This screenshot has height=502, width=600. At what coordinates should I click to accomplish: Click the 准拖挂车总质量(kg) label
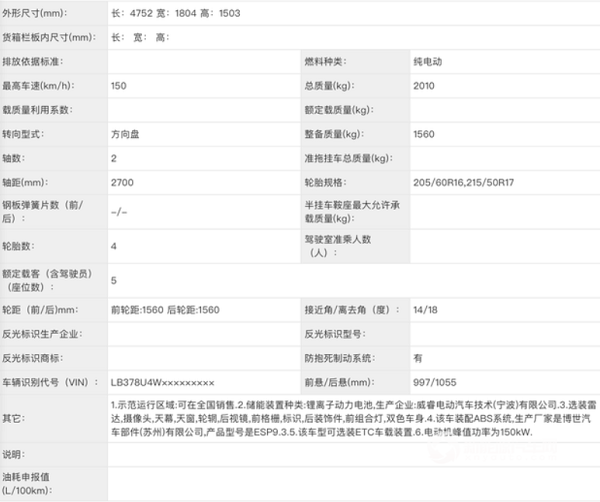pos(349,158)
